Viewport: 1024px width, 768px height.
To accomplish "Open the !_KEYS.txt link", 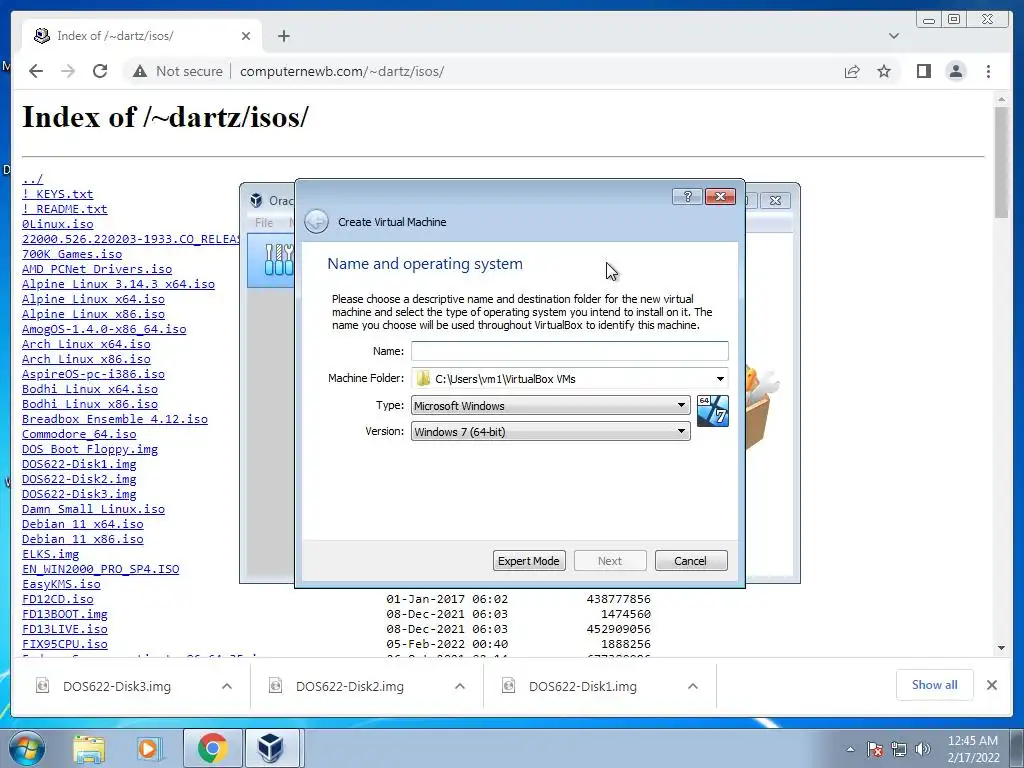I will [x=57, y=194].
